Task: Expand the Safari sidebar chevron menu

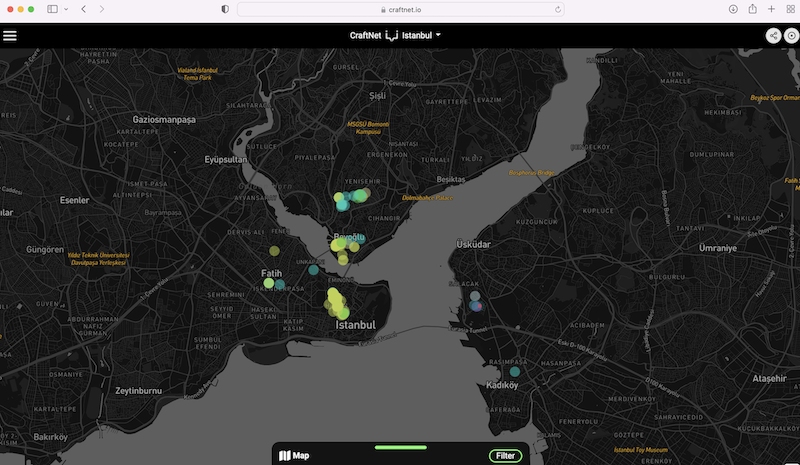Action: pyautogui.click(x=66, y=9)
